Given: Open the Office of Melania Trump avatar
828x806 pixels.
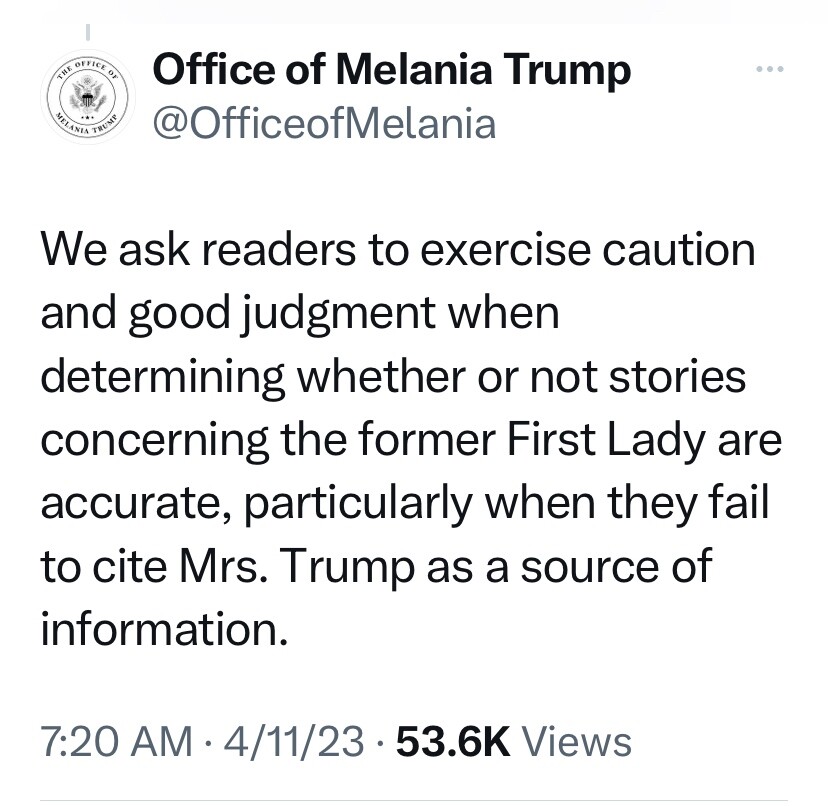Looking at the screenshot, I should click(x=88, y=97).
